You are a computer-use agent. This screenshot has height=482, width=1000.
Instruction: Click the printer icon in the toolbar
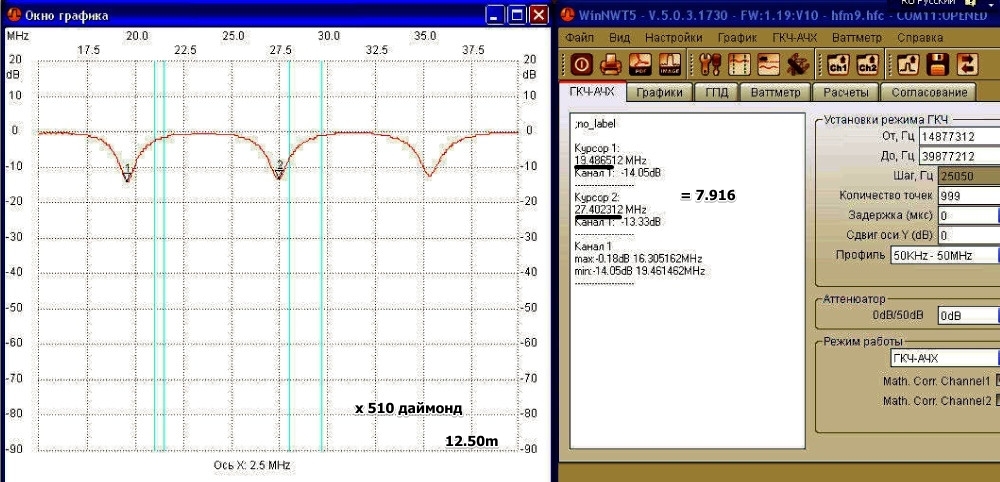pos(610,64)
